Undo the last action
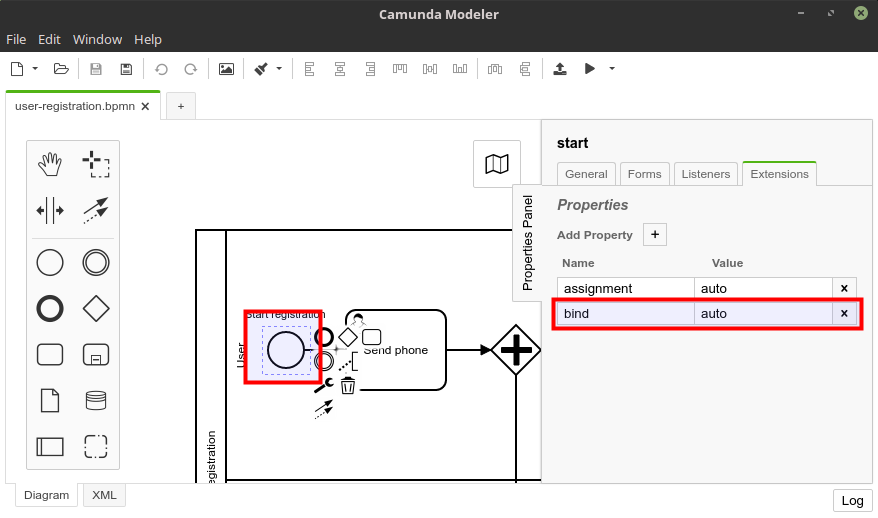Viewport: 878px width, 518px height. click(x=161, y=69)
